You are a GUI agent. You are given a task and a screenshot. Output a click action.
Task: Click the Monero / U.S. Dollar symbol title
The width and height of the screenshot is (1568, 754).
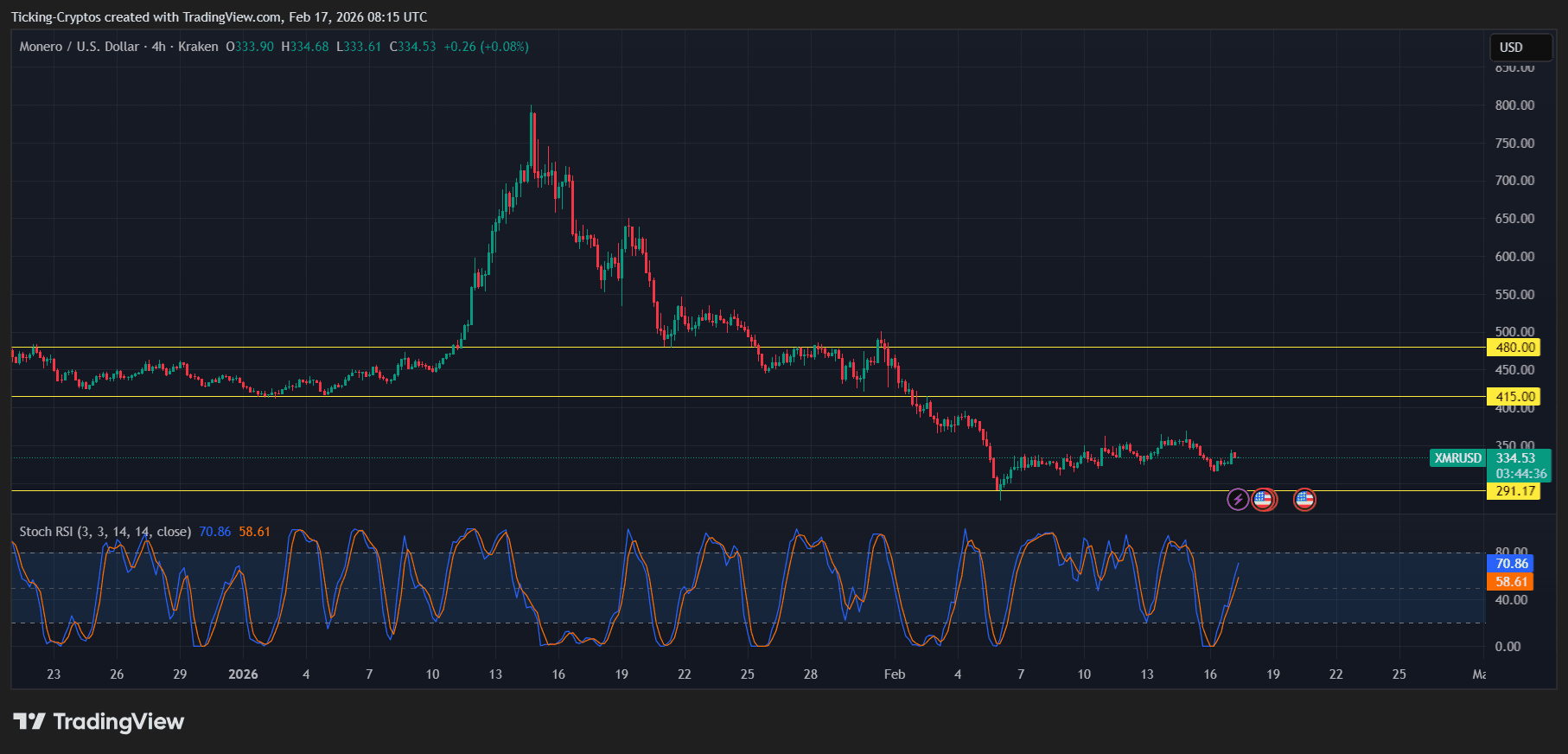[x=79, y=47]
